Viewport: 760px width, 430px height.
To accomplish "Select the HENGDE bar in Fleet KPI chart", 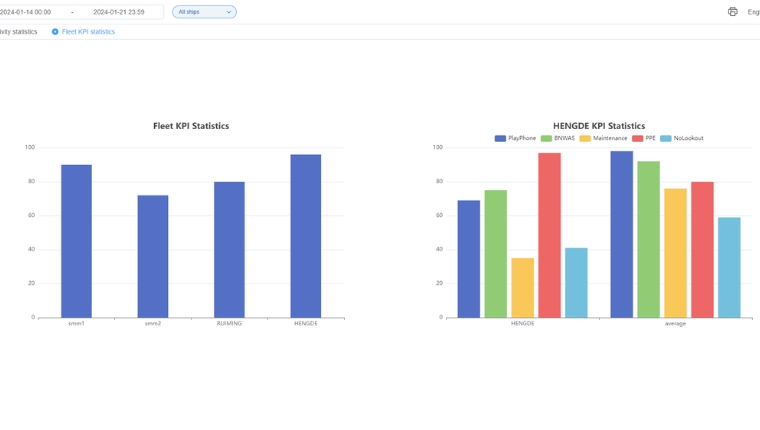I will pos(306,236).
